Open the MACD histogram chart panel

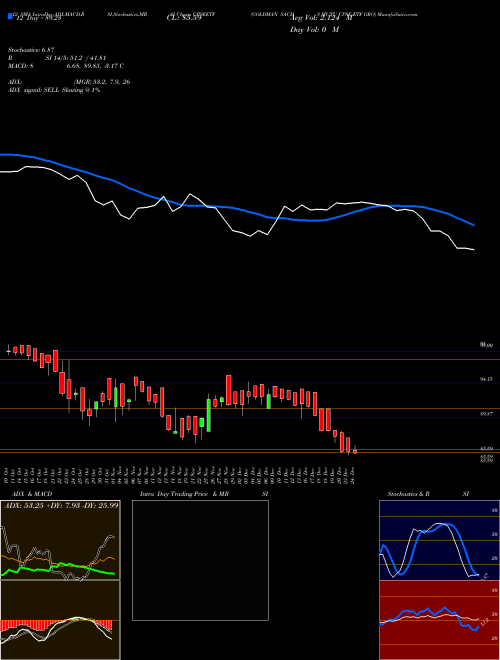tap(60, 620)
